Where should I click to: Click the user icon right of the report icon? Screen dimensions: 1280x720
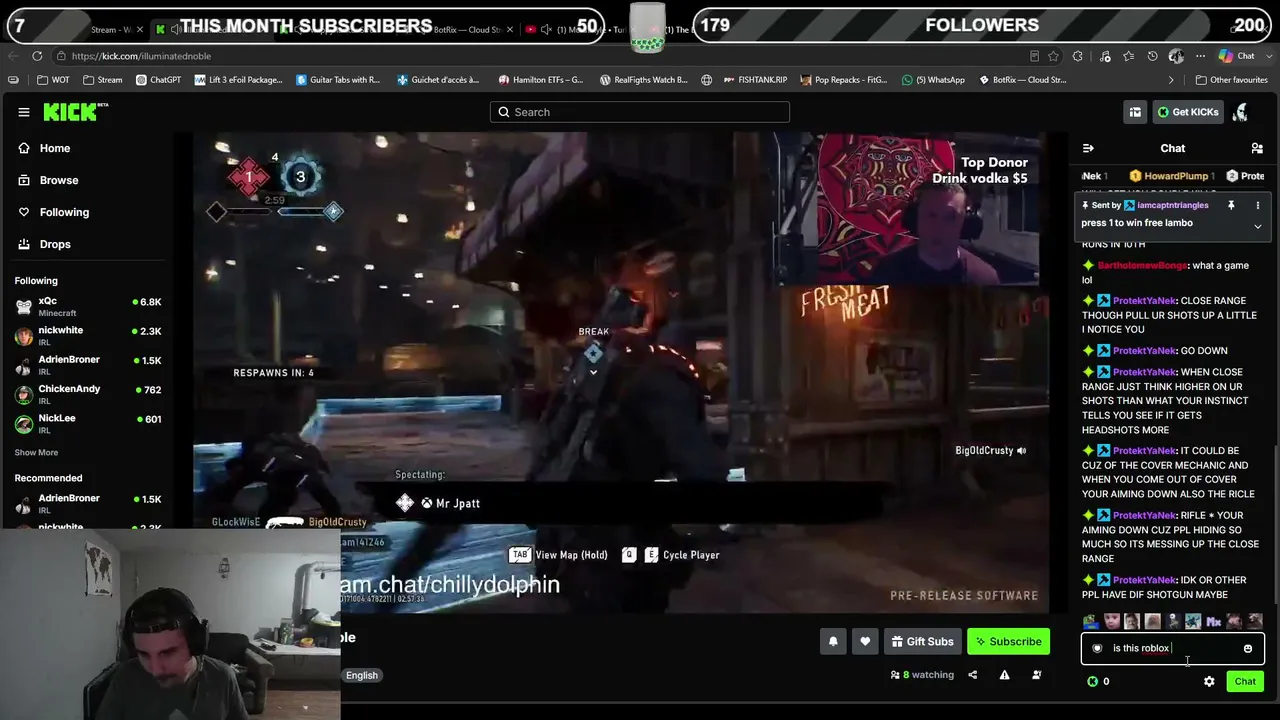(1036, 675)
